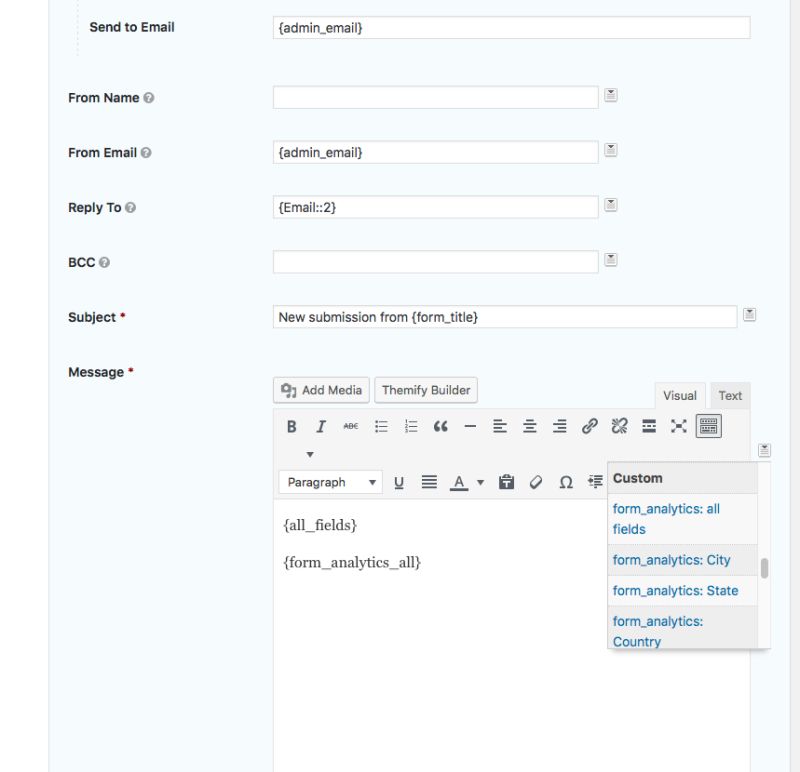
Task: Insert a blockquote
Action: coord(441,426)
